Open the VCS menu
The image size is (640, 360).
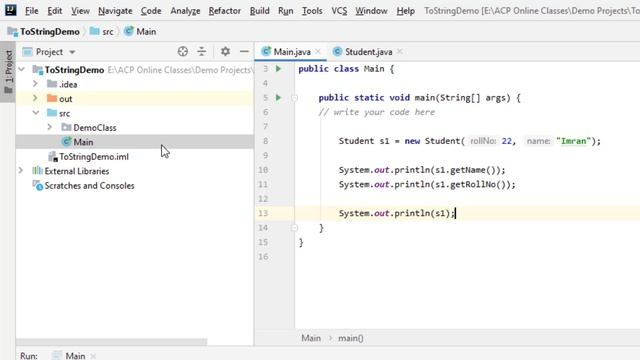(339, 11)
